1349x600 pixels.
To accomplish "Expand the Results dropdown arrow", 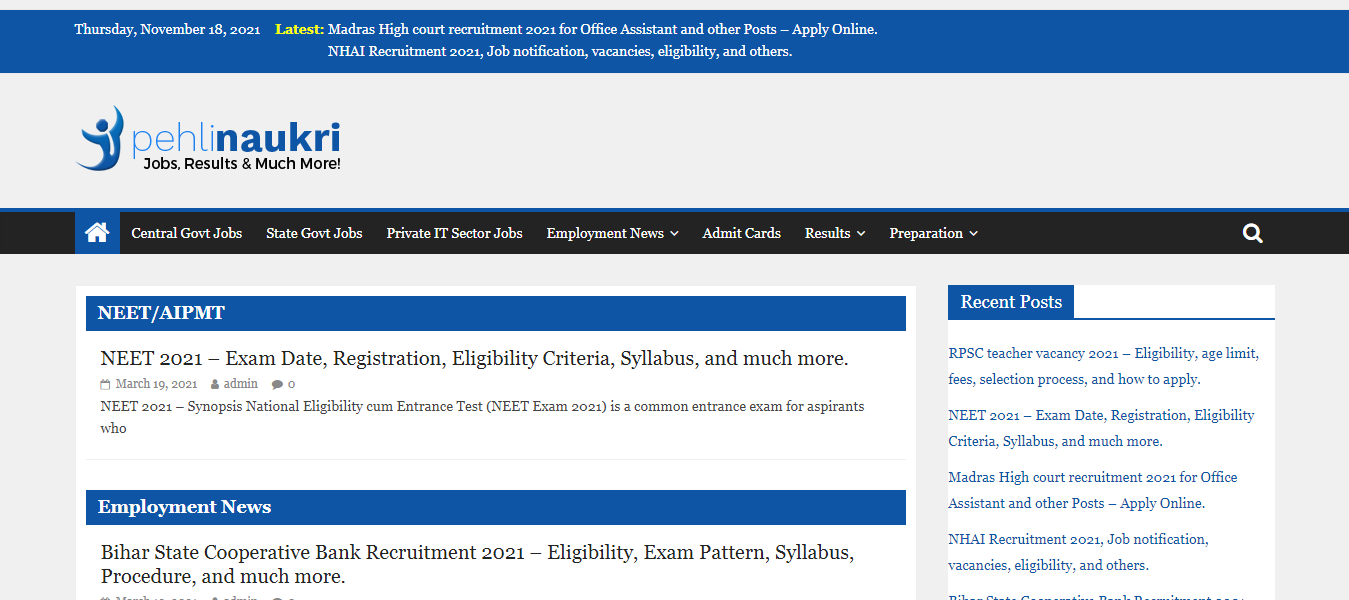I will (861, 234).
